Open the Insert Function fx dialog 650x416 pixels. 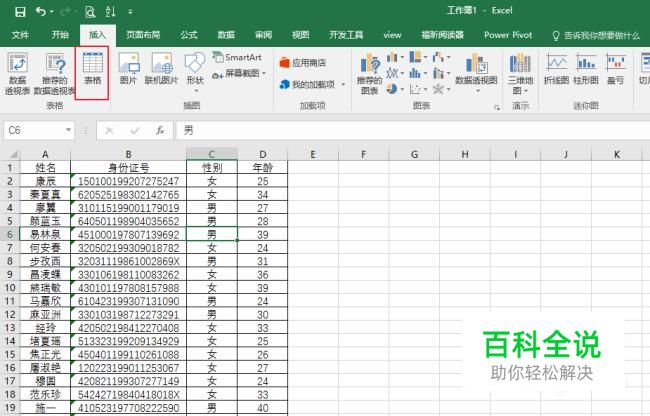[160, 131]
